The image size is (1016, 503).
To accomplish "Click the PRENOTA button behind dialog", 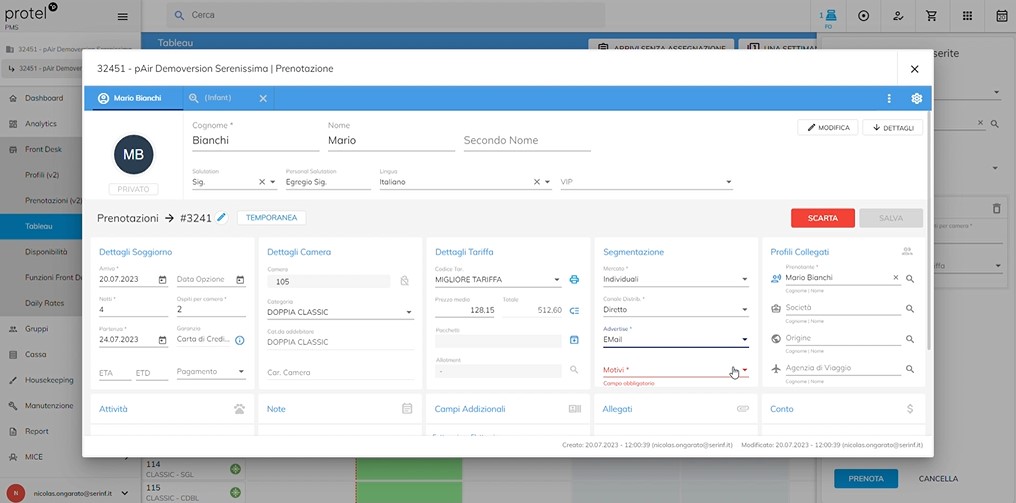I will [x=866, y=479].
